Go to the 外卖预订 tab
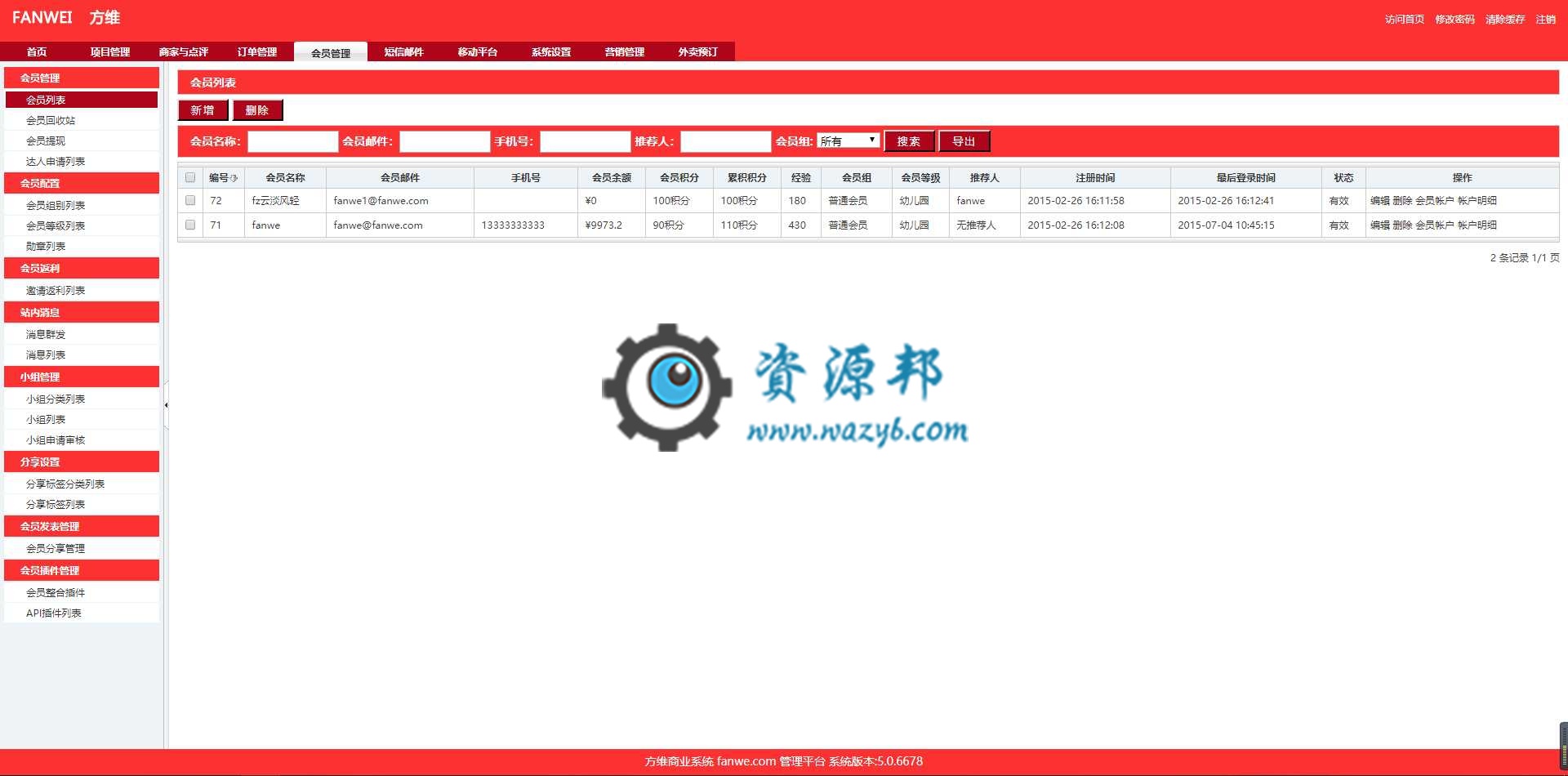 tap(698, 51)
